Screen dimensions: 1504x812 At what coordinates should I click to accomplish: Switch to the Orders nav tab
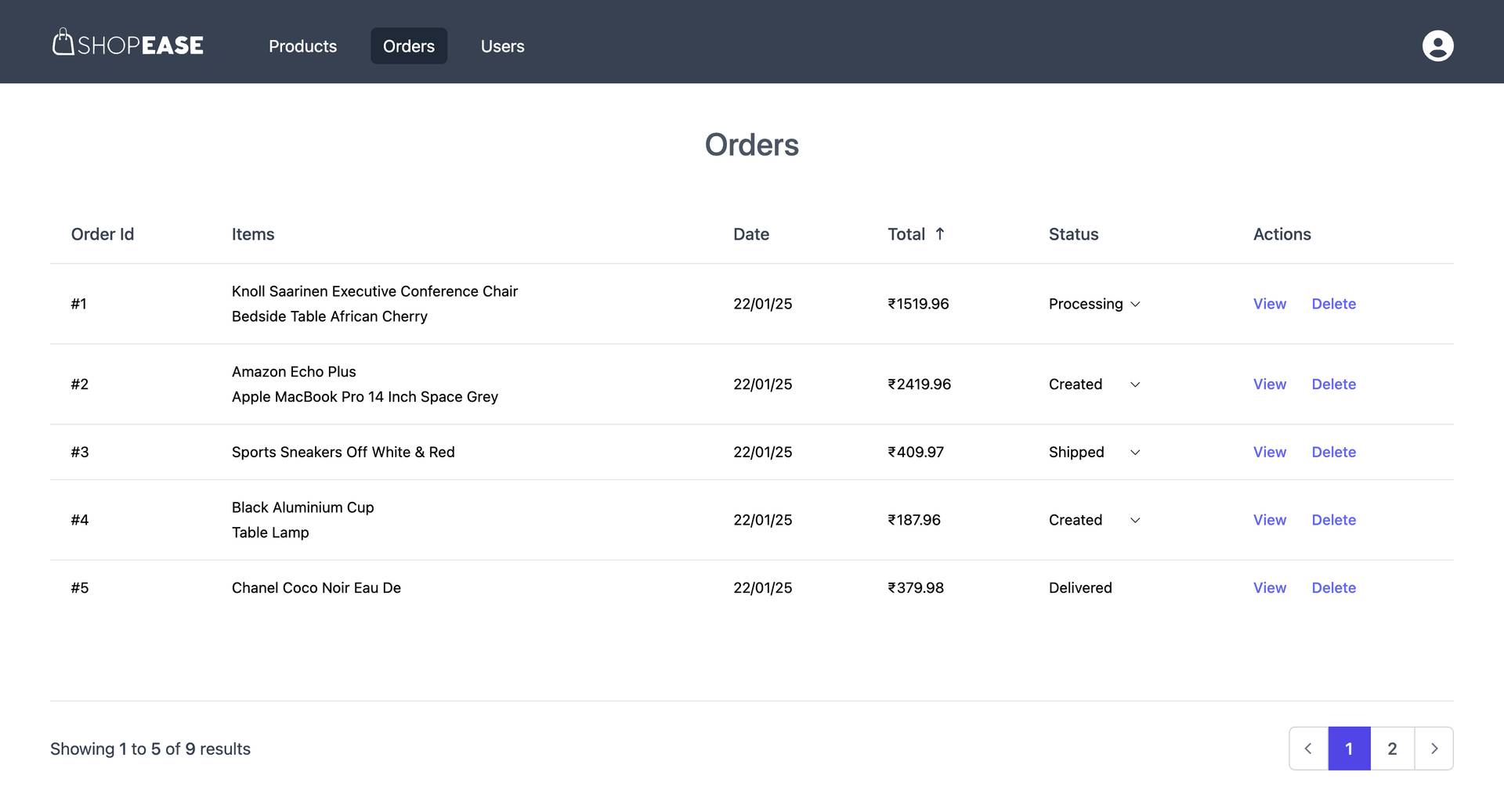pyautogui.click(x=408, y=46)
